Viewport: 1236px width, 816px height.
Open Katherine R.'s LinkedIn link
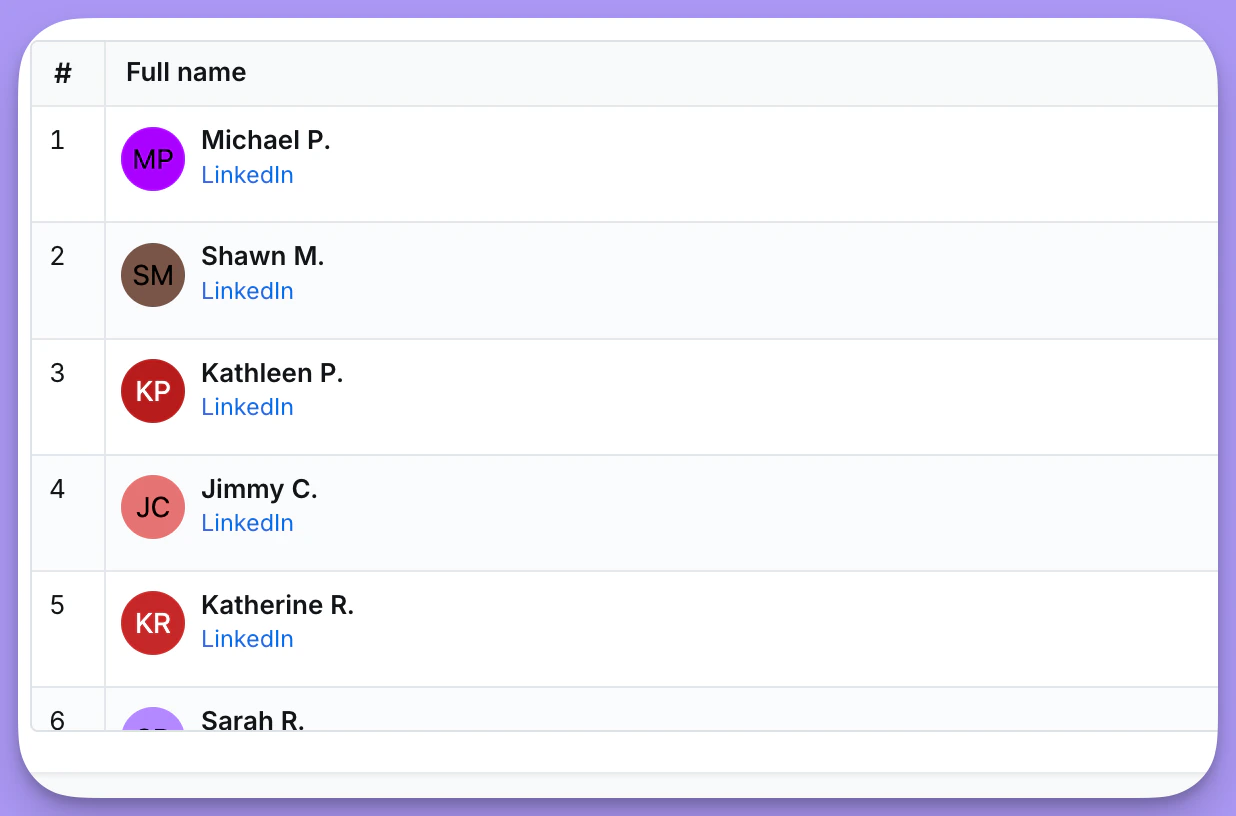tap(247, 639)
